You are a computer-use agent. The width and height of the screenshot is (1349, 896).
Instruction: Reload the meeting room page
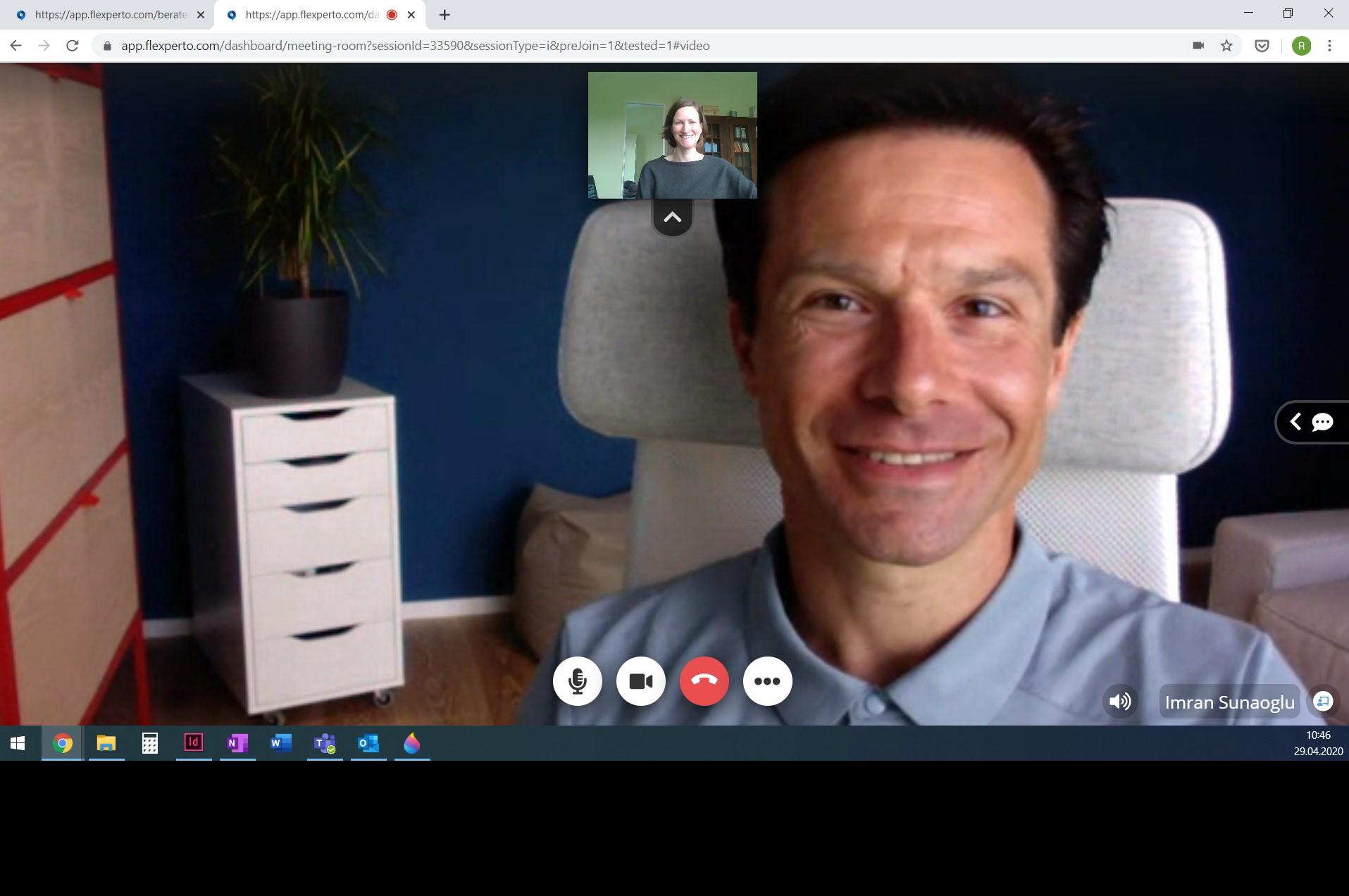tap(72, 46)
